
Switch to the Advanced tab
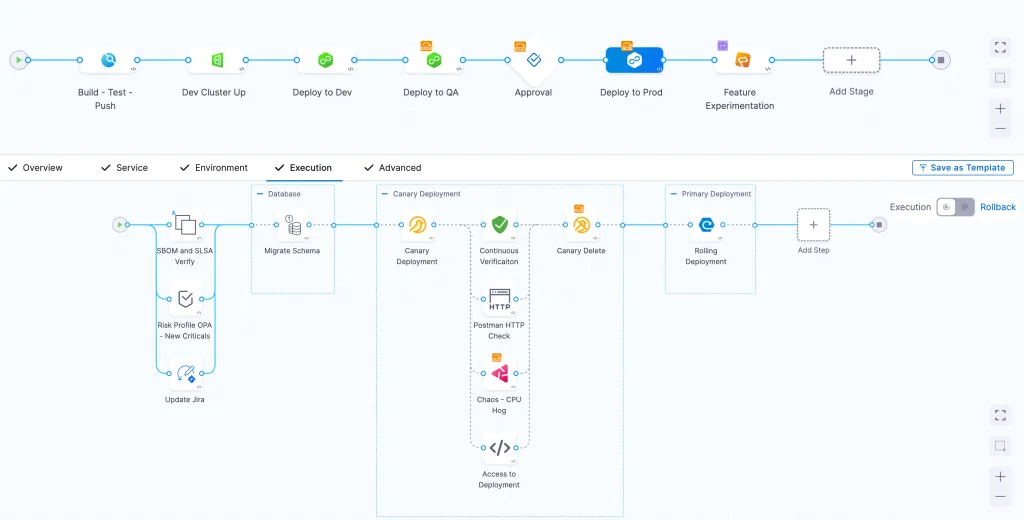[x=392, y=168]
